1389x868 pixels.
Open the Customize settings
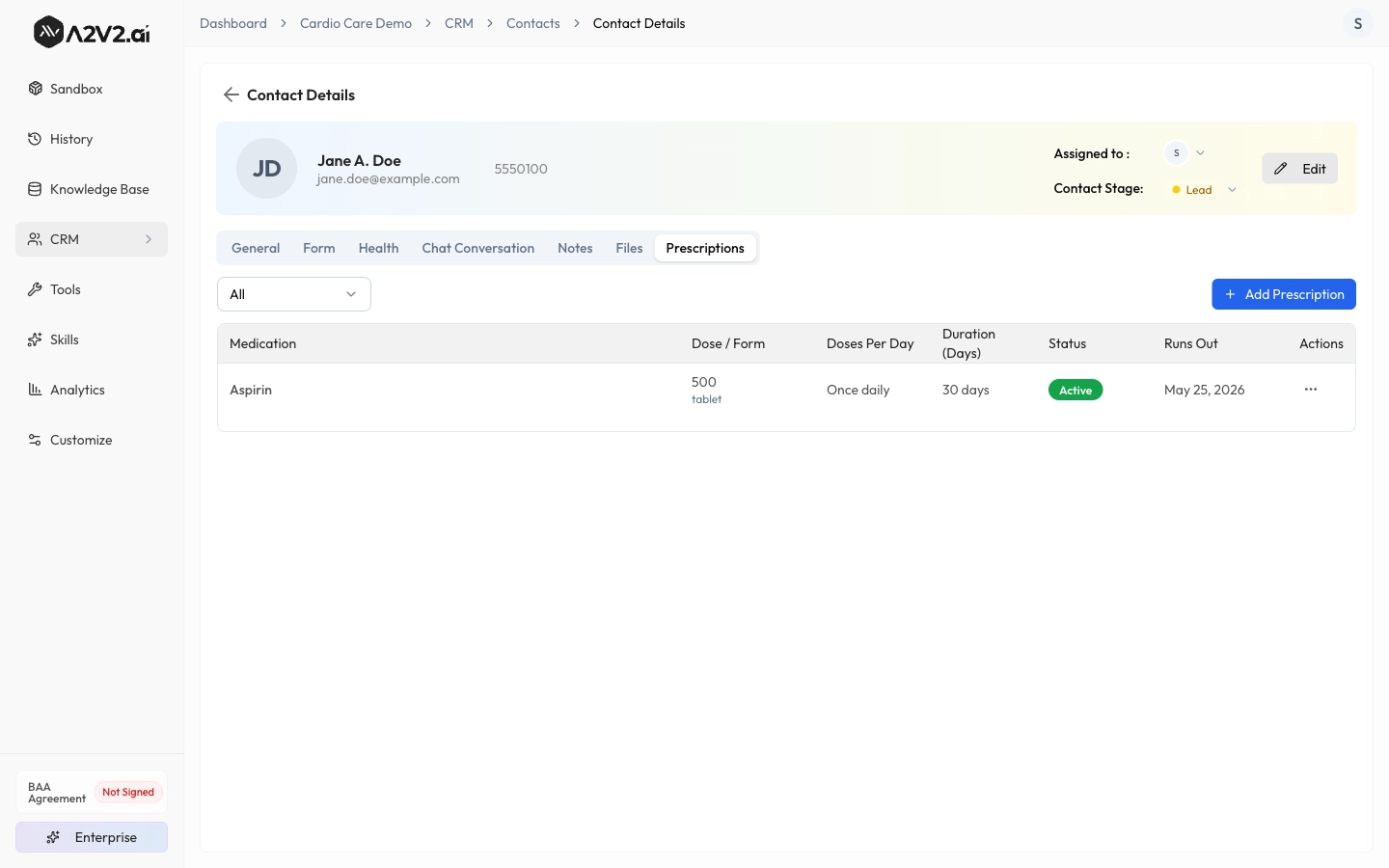point(80,440)
